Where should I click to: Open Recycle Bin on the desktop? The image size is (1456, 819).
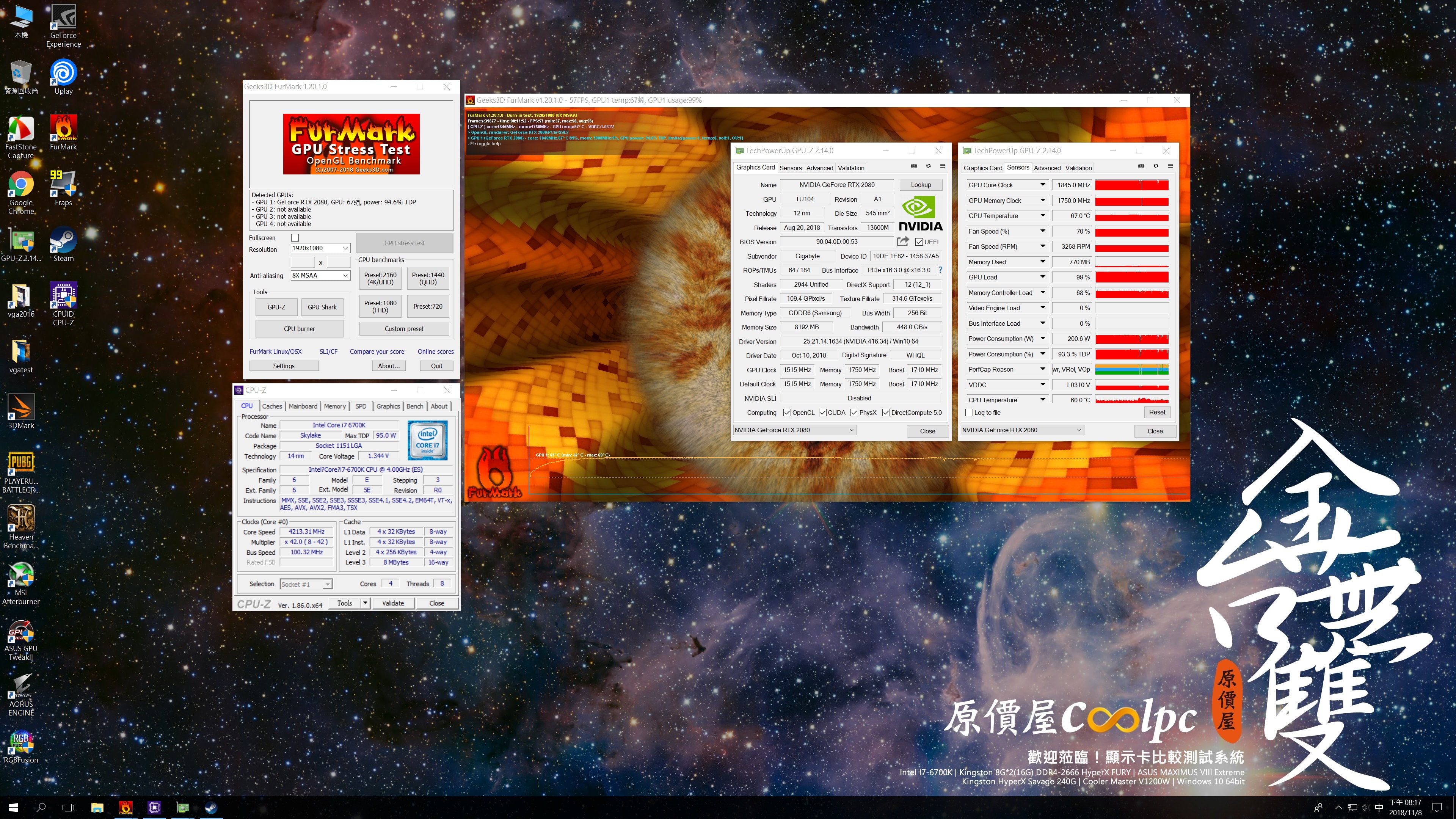tap(21, 77)
